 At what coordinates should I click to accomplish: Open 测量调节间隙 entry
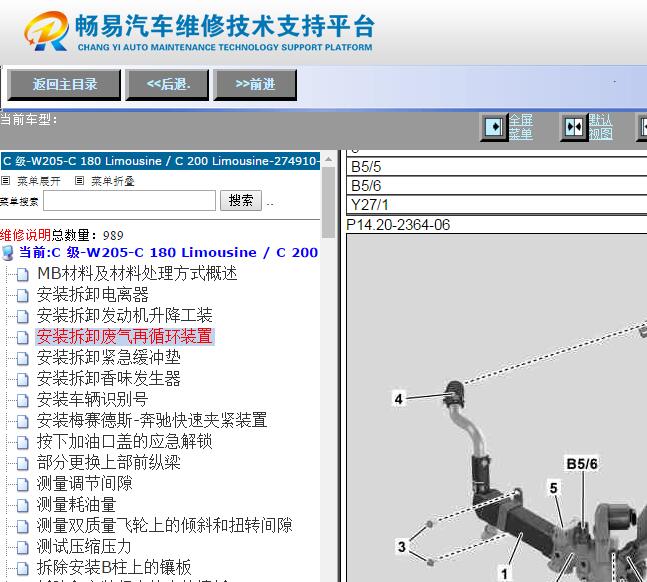(85, 483)
